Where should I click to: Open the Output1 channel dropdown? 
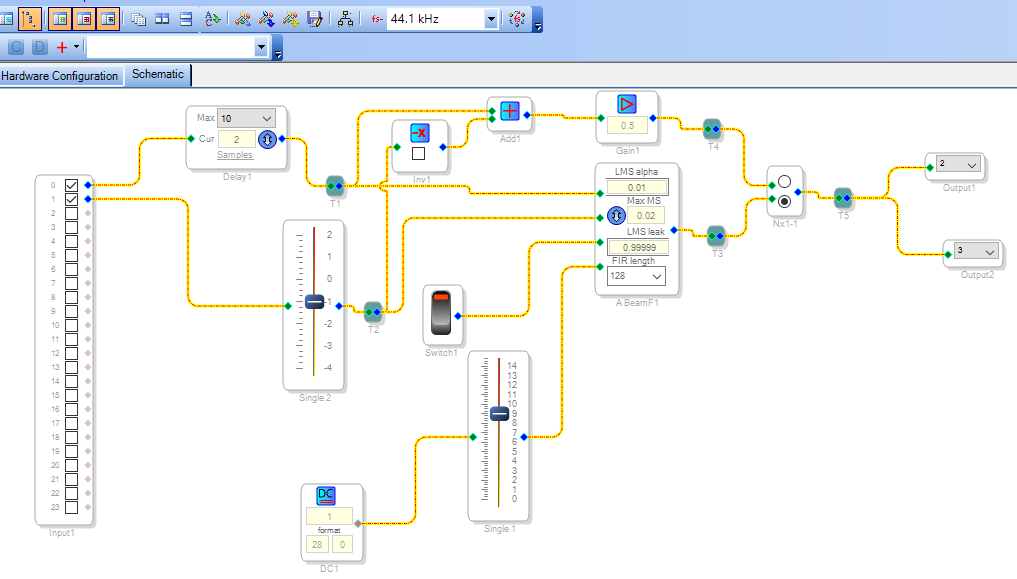(959, 164)
